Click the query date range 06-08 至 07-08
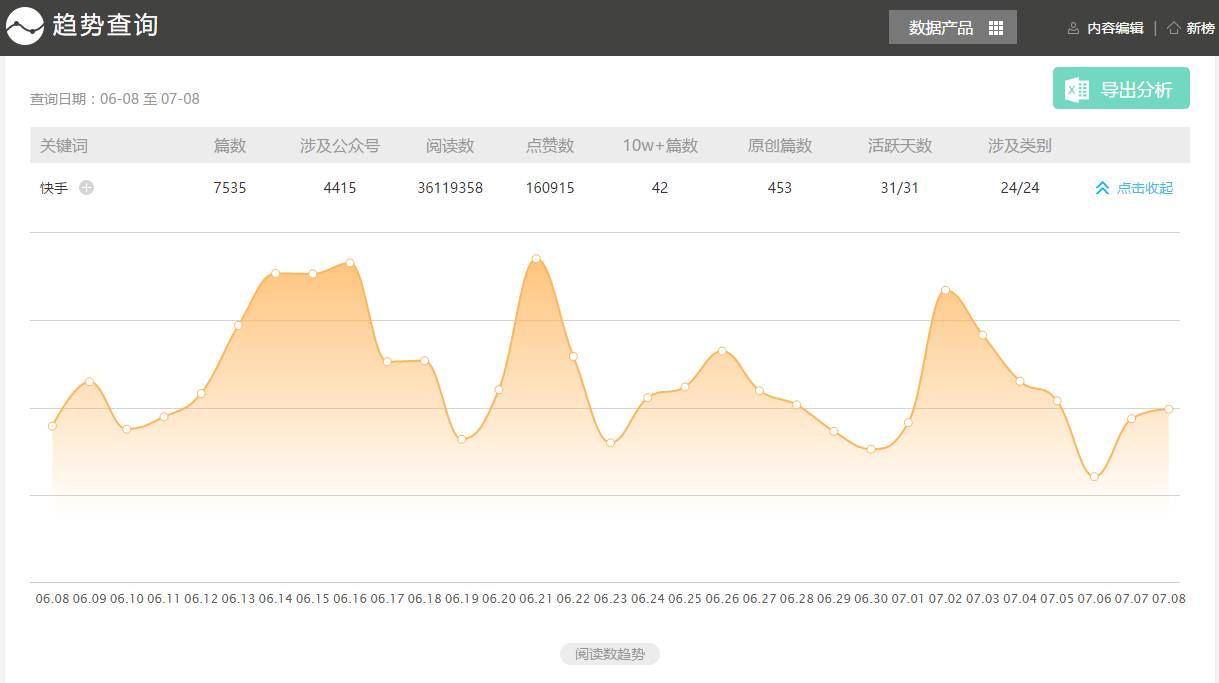The height and width of the screenshot is (683, 1219). tap(150, 99)
